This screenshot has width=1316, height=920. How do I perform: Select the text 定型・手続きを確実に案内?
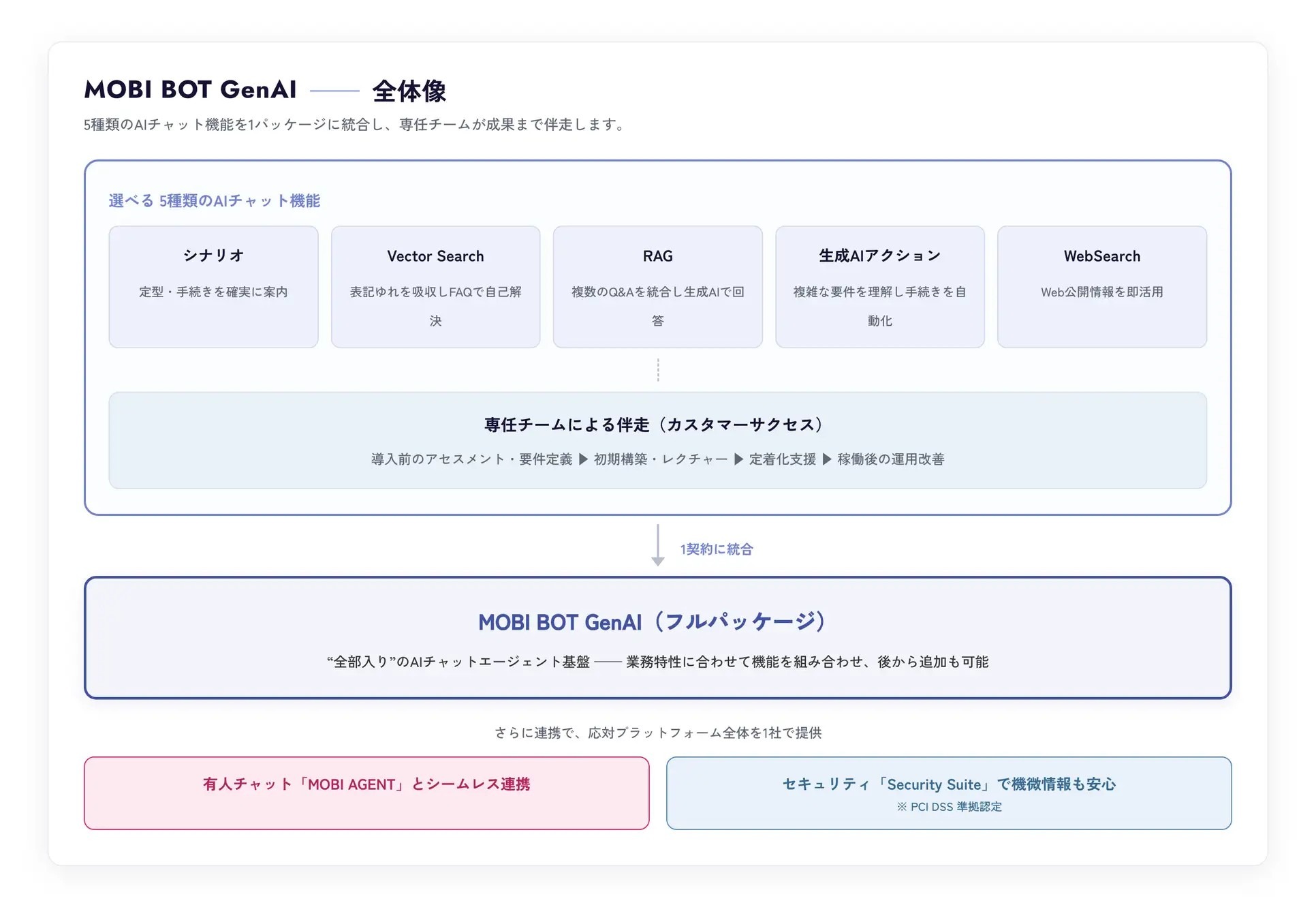(x=213, y=292)
